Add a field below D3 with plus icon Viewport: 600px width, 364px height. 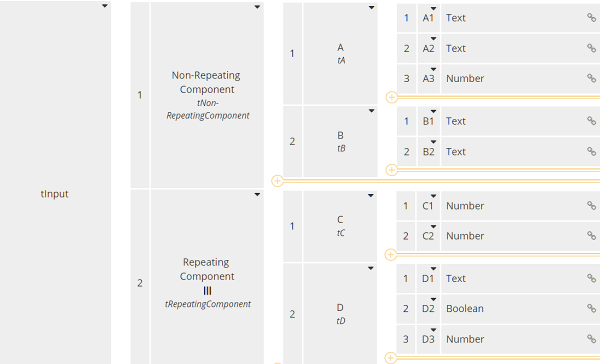pyautogui.click(x=391, y=358)
